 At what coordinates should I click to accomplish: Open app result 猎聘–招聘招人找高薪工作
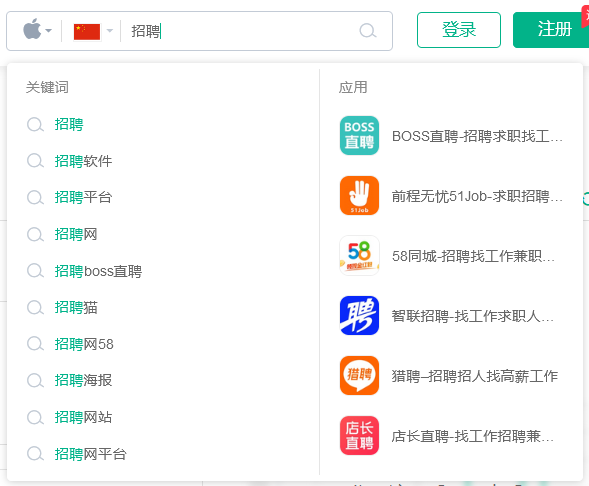coord(474,376)
